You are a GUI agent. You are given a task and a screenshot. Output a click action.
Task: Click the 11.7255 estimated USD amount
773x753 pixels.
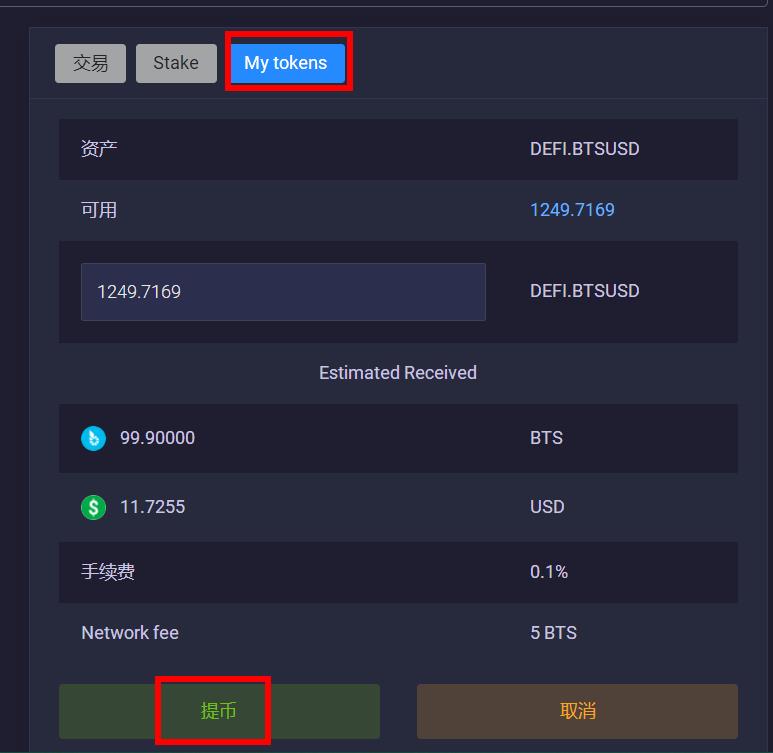coord(152,507)
